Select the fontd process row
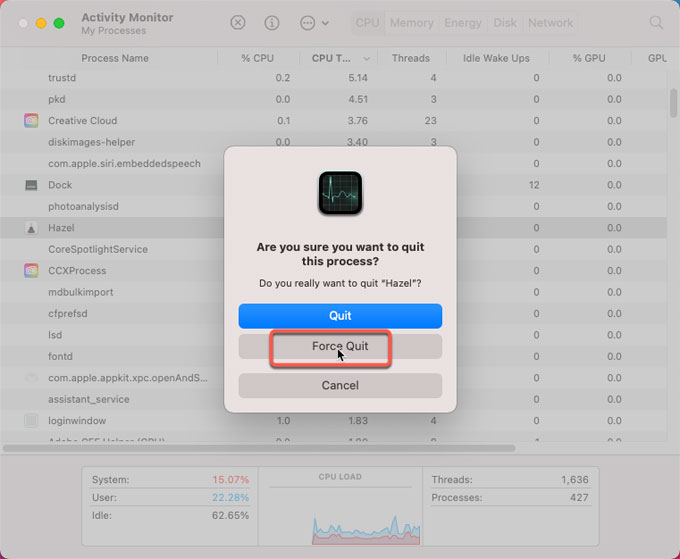Screen dimensions: 680x559 tap(333, 356)
